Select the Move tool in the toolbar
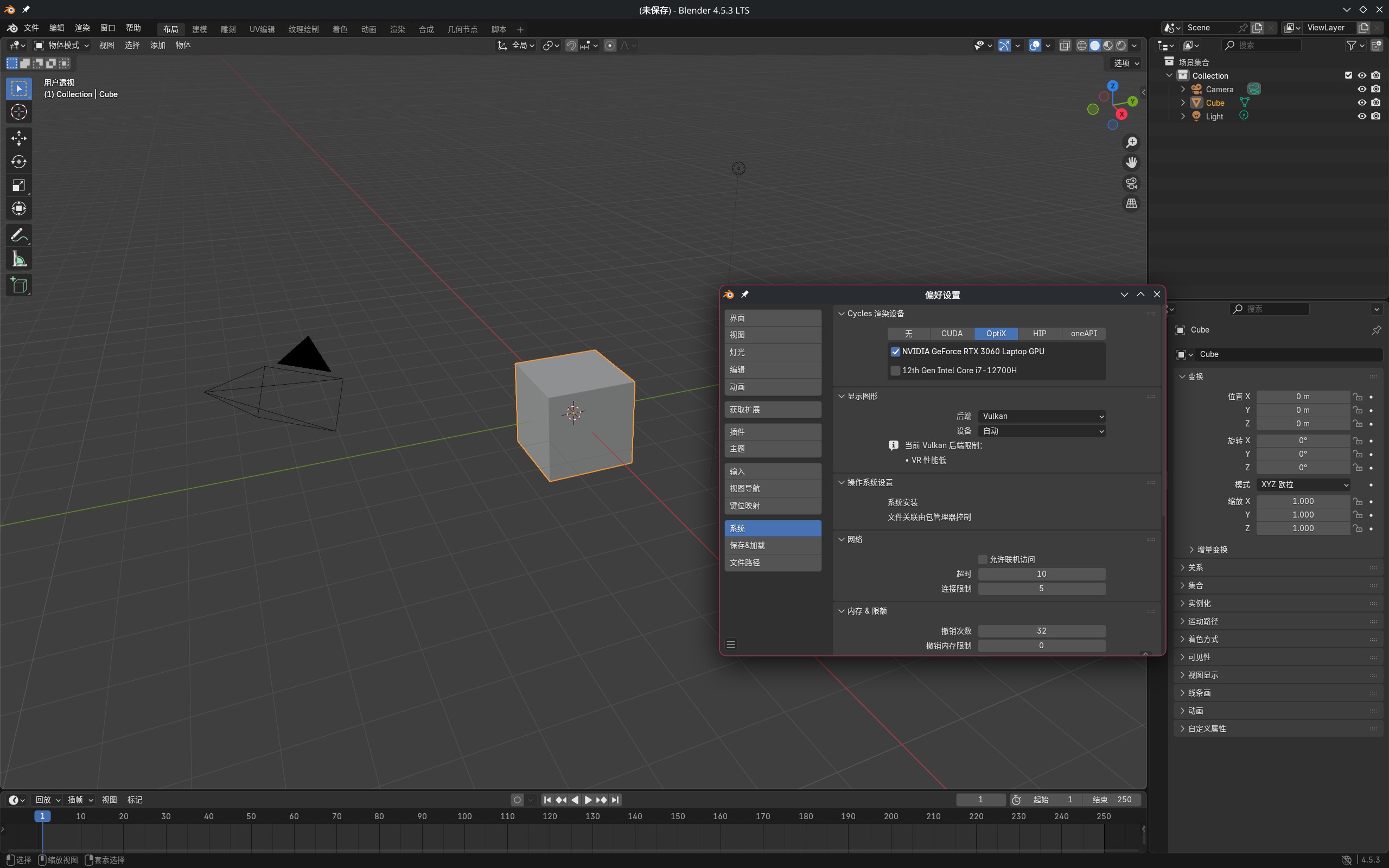1389x868 pixels. pyautogui.click(x=19, y=138)
